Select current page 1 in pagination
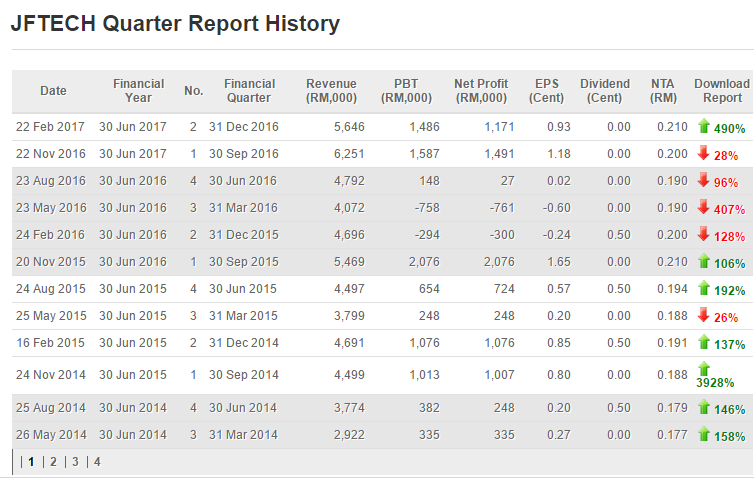 click(x=31, y=462)
